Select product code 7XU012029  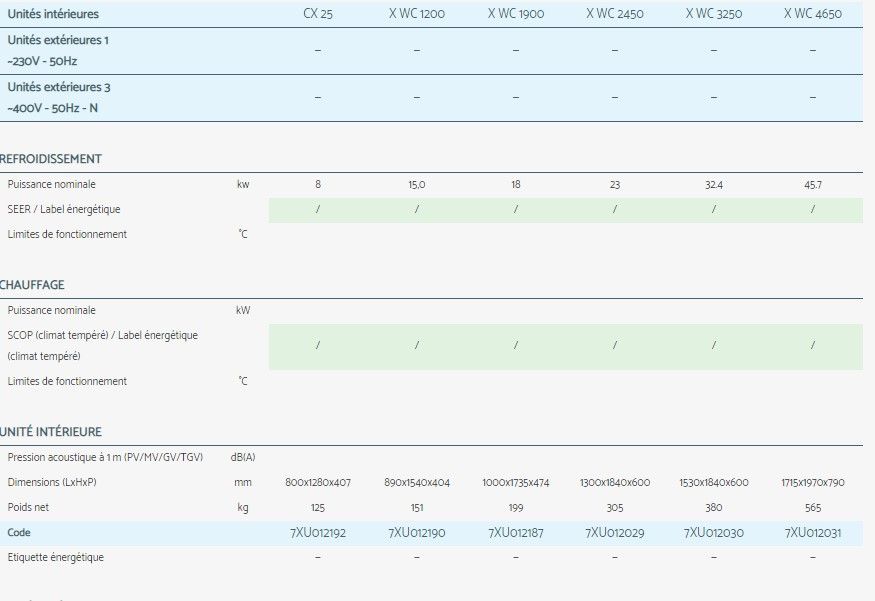click(x=615, y=533)
